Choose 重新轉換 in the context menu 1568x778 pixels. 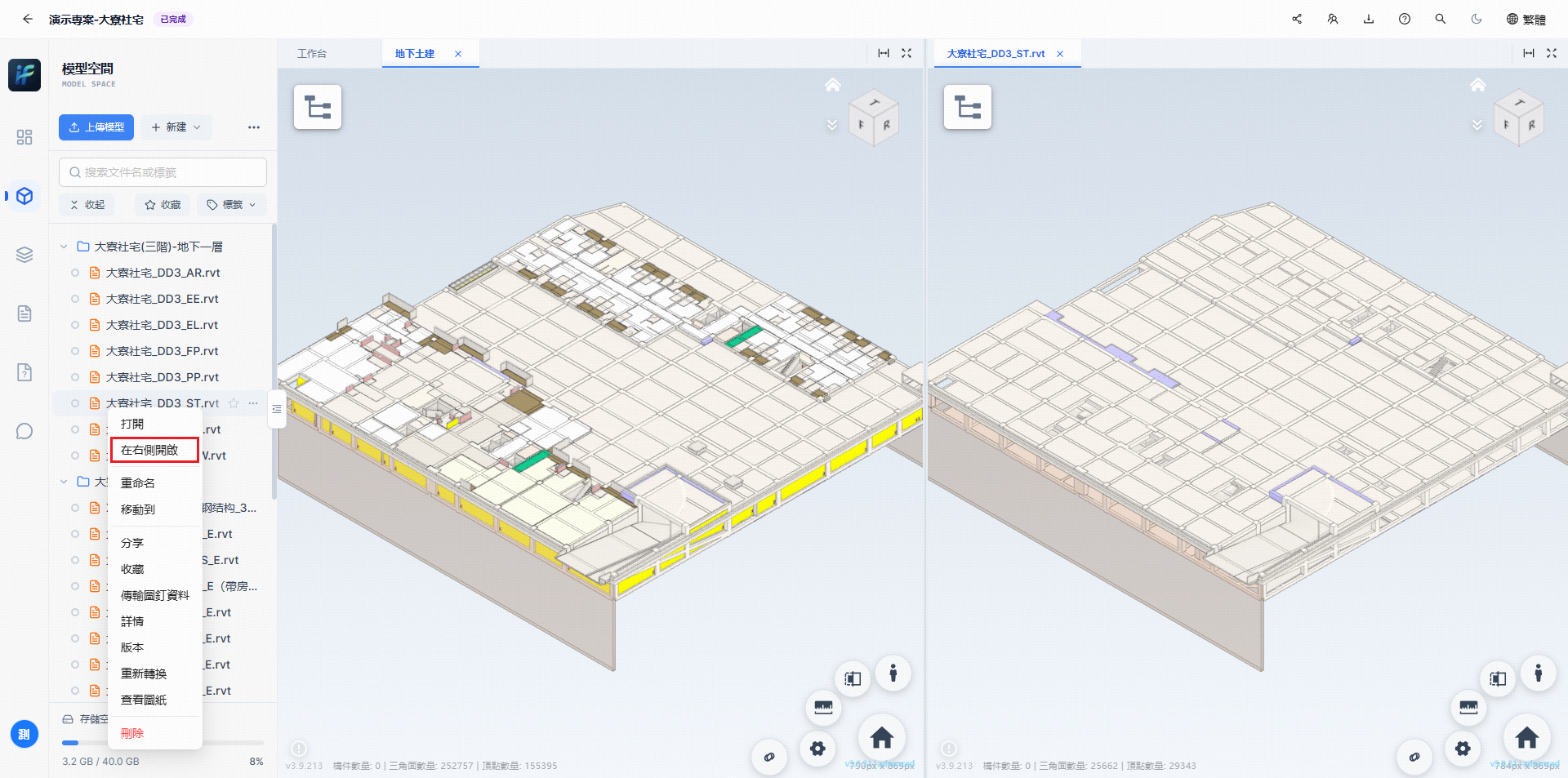click(x=155, y=674)
